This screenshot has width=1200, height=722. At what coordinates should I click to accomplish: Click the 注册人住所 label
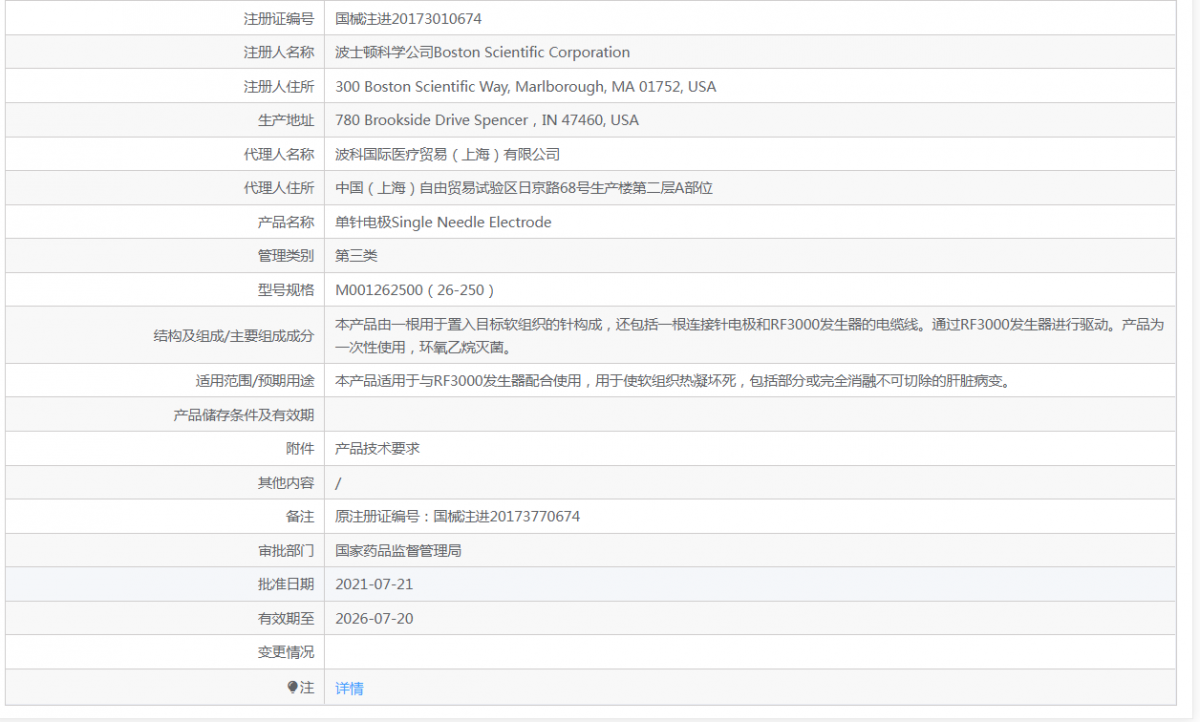(279, 86)
